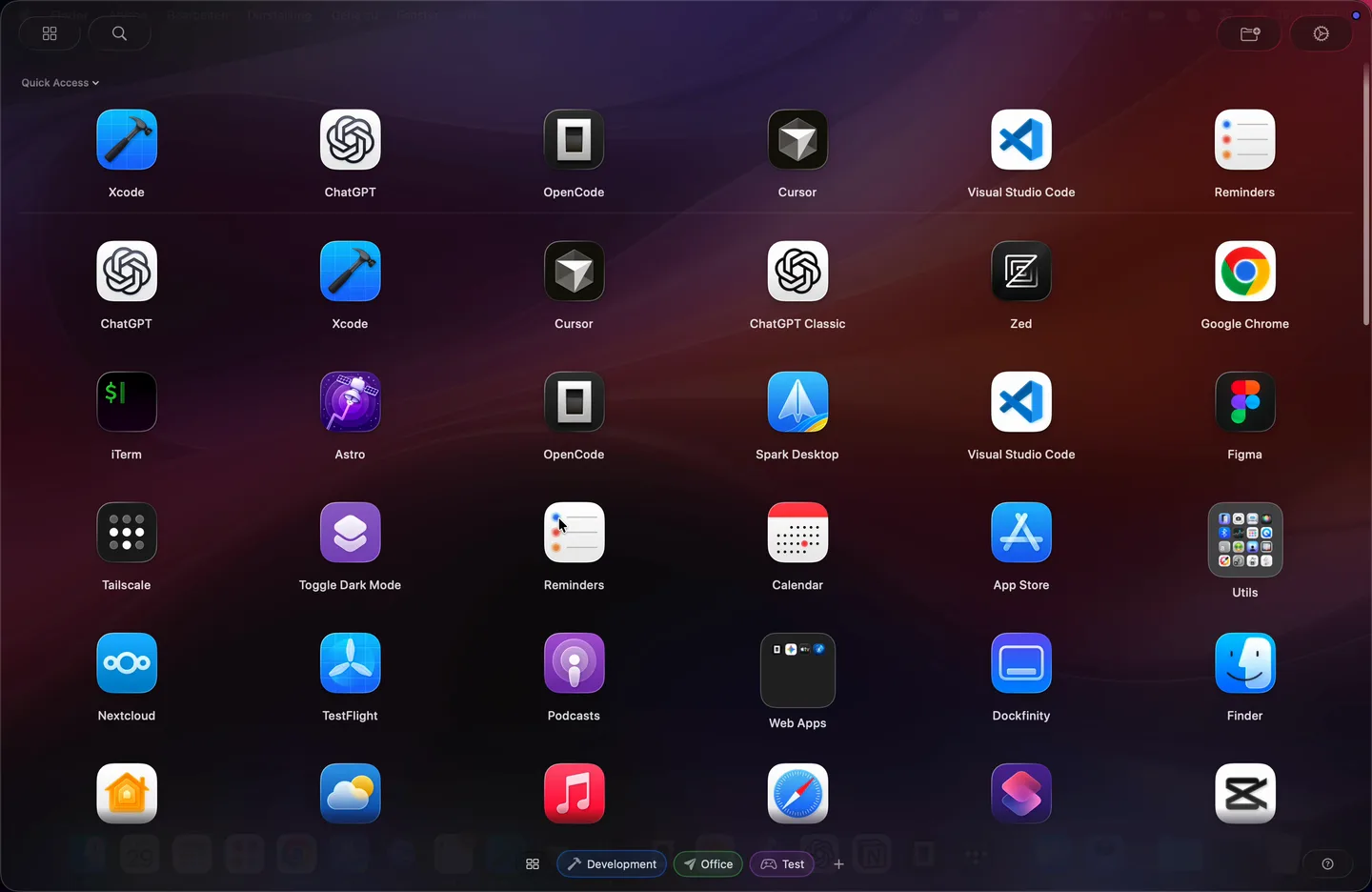The height and width of the screenshot is (892, 1372).
Task: Launch the Shortcuts app
Action: pyautogui.click(x=1021, y=794)
